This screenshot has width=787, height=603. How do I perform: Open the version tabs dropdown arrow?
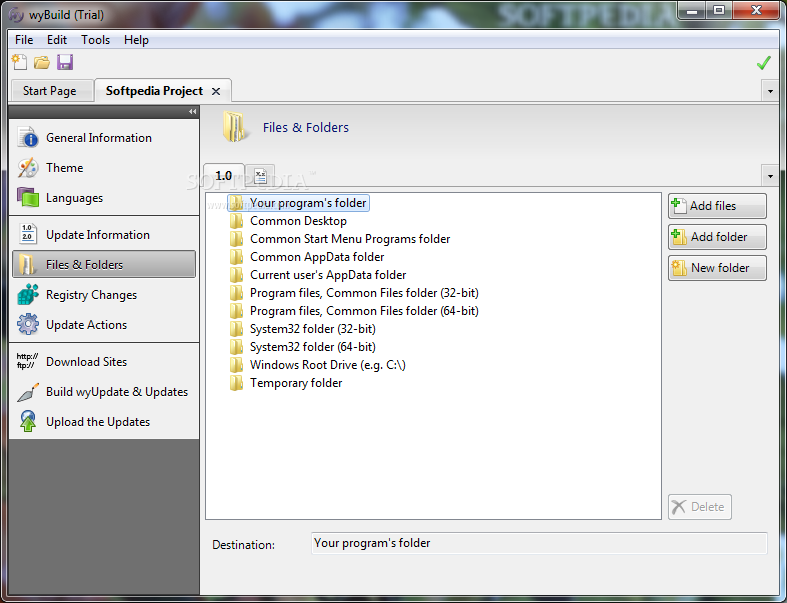(x=770, y=176)
